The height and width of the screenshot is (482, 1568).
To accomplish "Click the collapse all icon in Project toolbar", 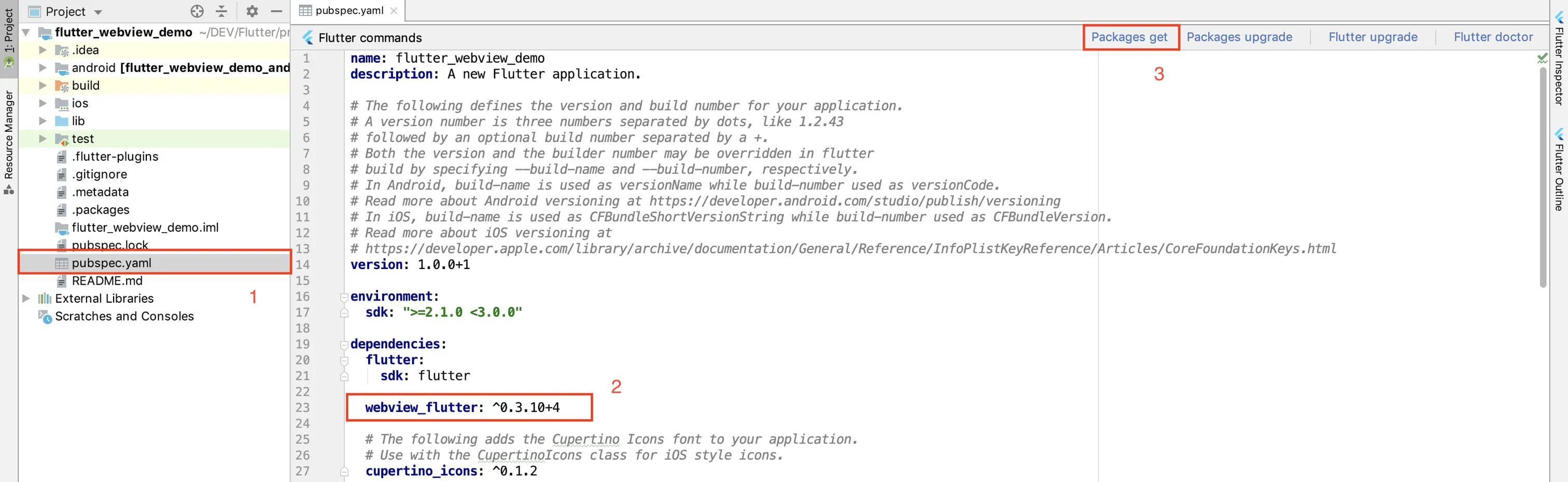I will tap(221, 11).
